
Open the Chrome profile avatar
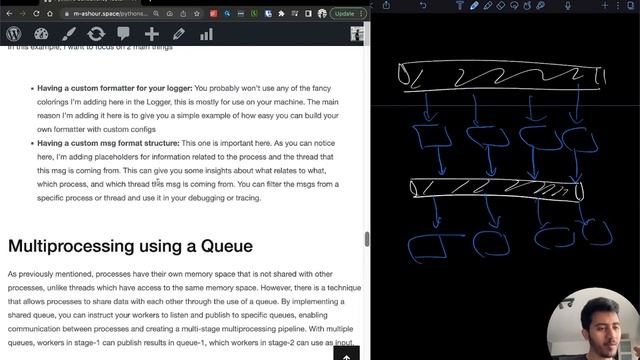322,13
